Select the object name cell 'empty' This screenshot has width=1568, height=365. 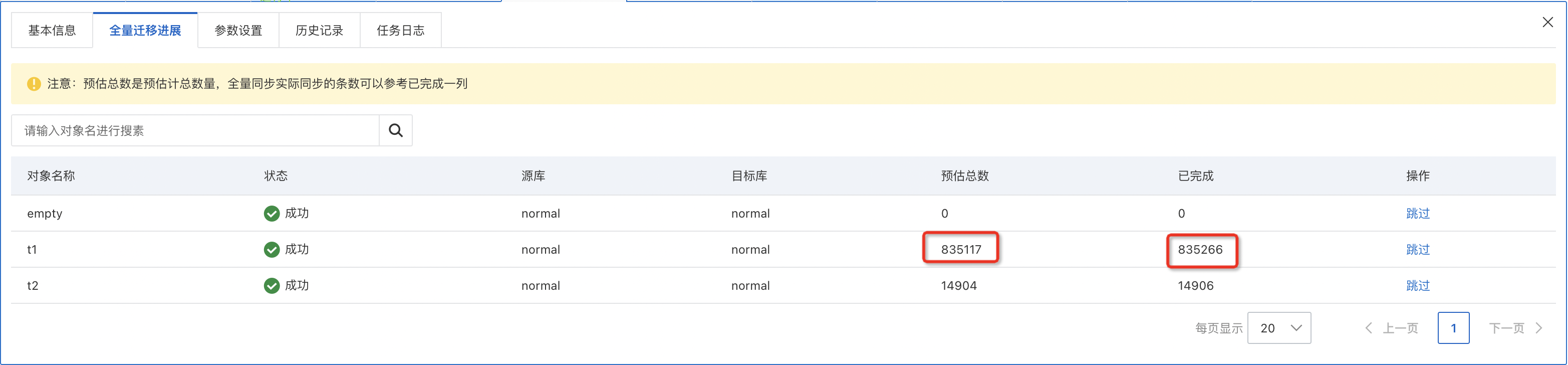pos(45,214)
